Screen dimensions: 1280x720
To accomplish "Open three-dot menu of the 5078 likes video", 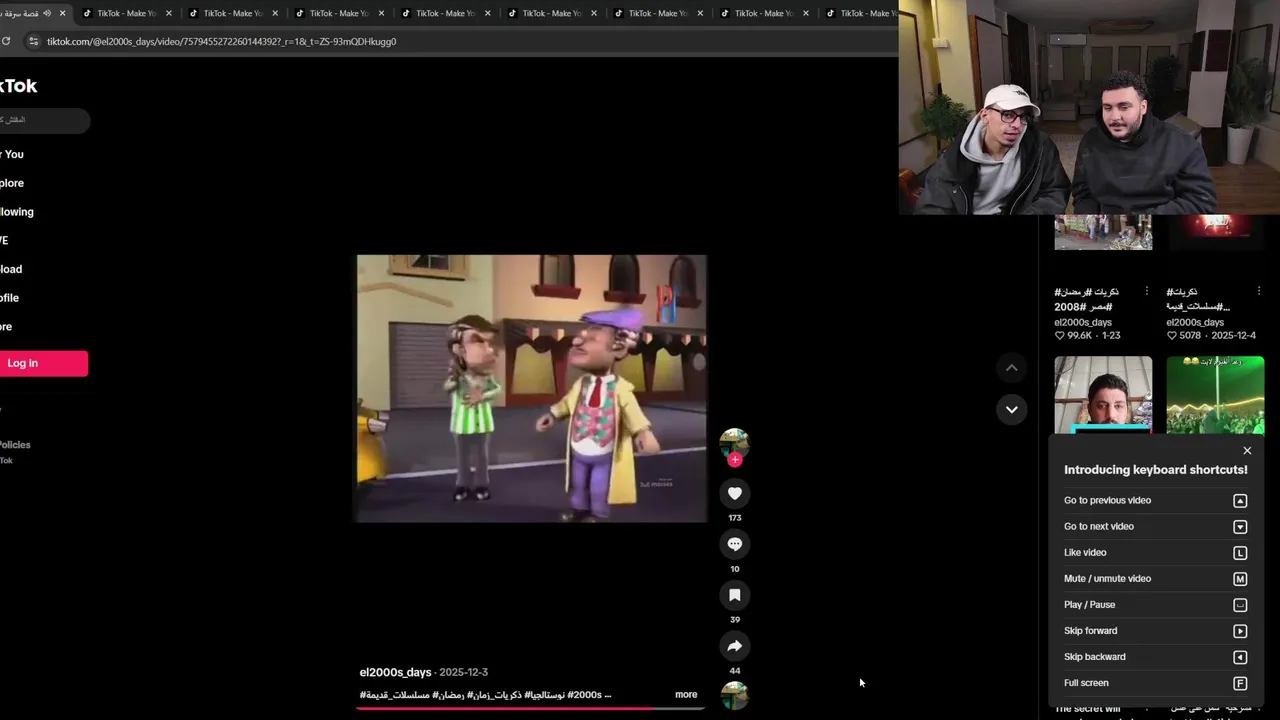I will pyautogui.click(x=1259, y=292).
